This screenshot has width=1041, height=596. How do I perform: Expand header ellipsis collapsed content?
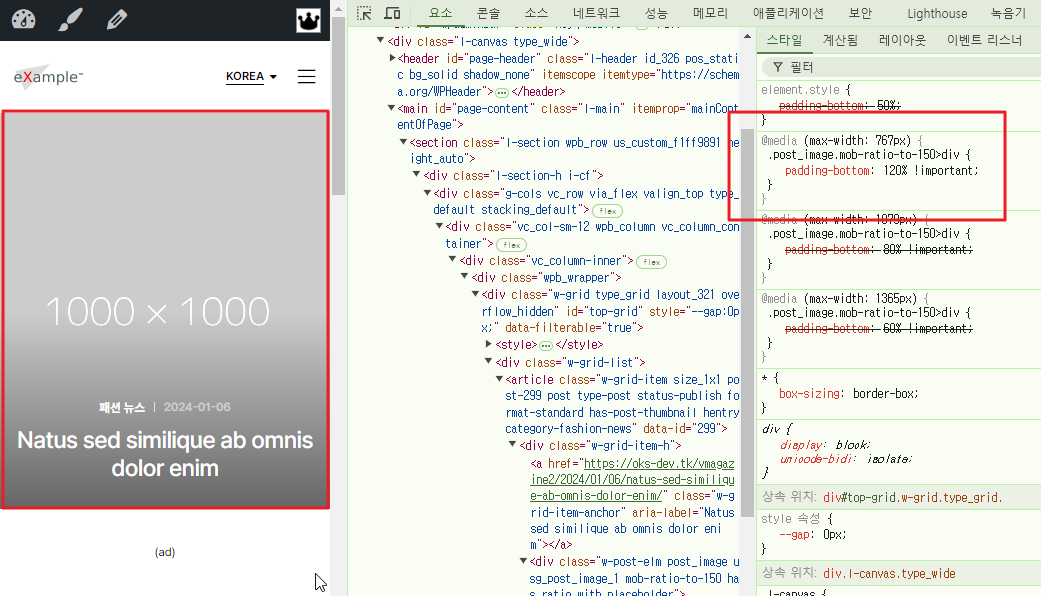[502, 92]
